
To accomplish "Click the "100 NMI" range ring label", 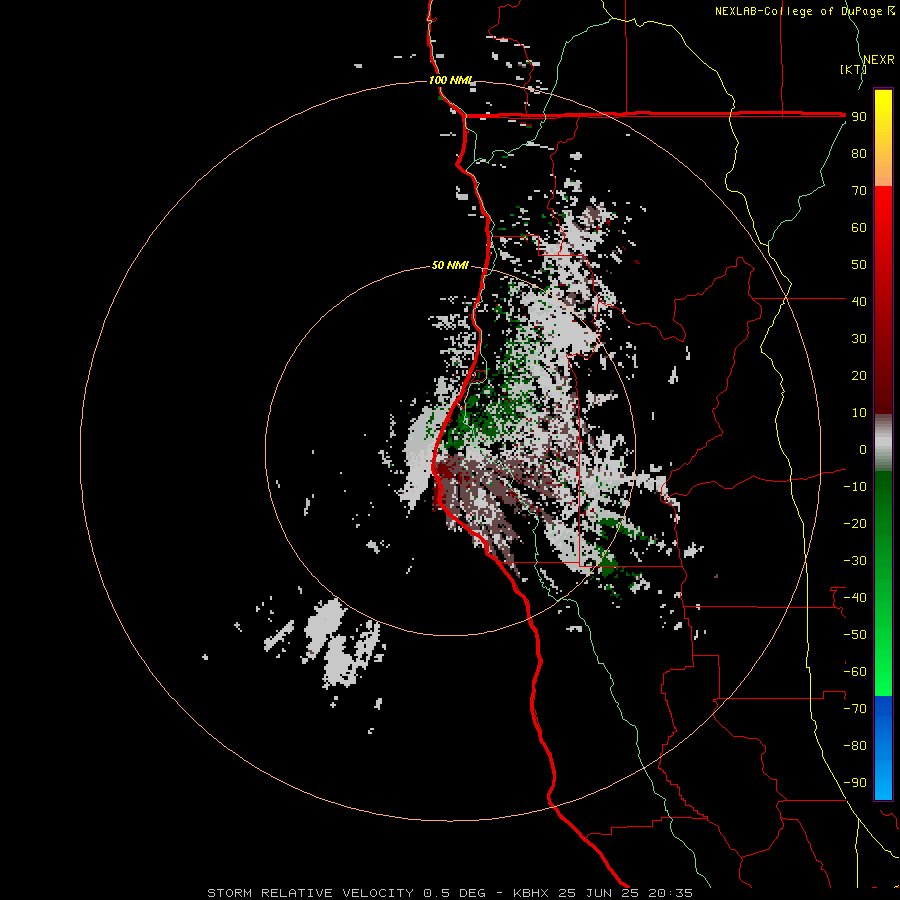I will point(451,80).
